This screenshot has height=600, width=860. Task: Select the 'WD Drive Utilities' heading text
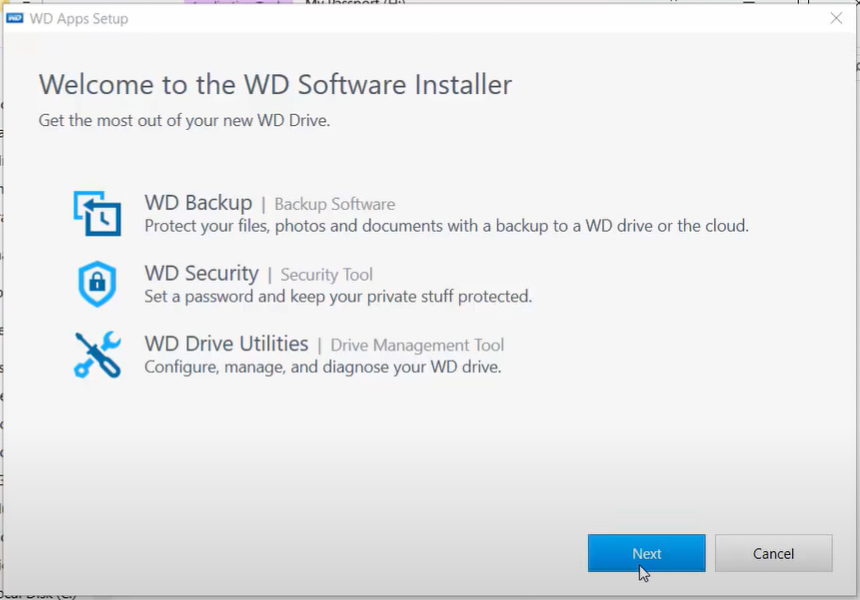(x=227, y=344)
